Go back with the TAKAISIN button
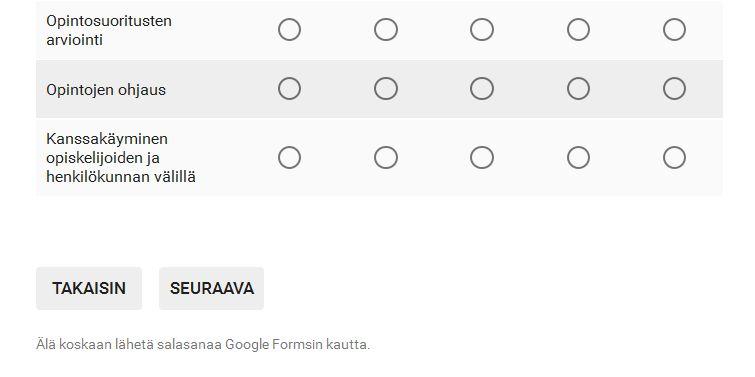Viewport: 755px width, 377px height. point(89,288)
